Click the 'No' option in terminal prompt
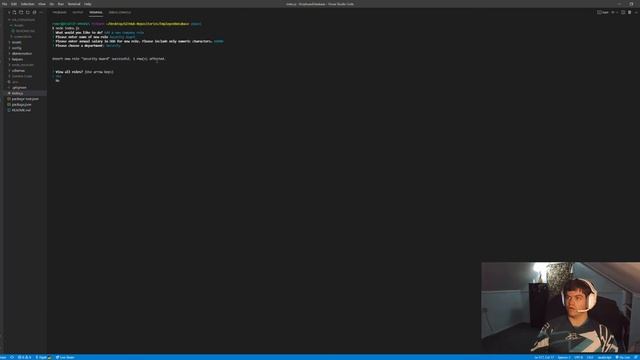Screen dimensions: 640x360 58,81
